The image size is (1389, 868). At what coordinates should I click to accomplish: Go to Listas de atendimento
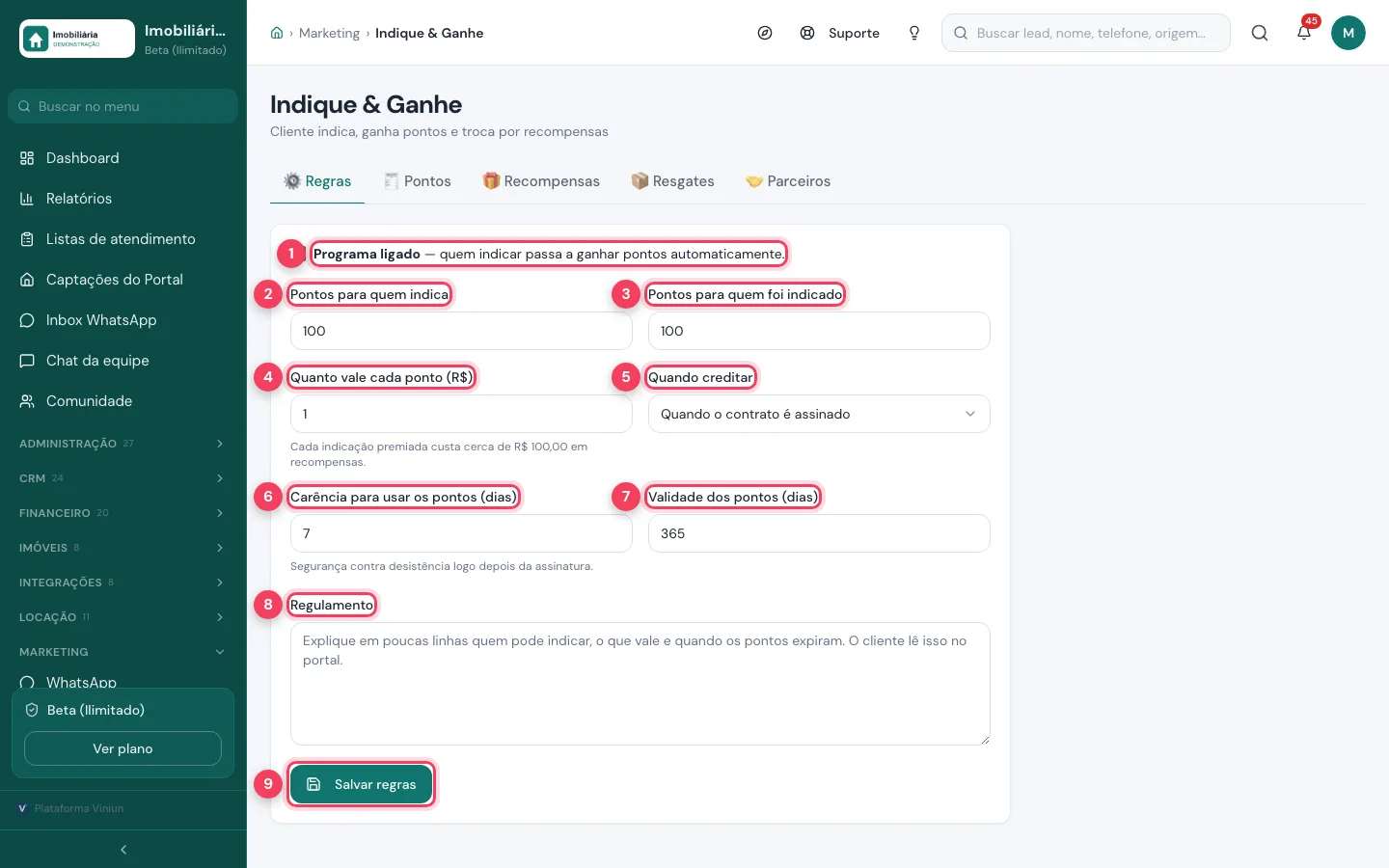[x=123, y=239]
